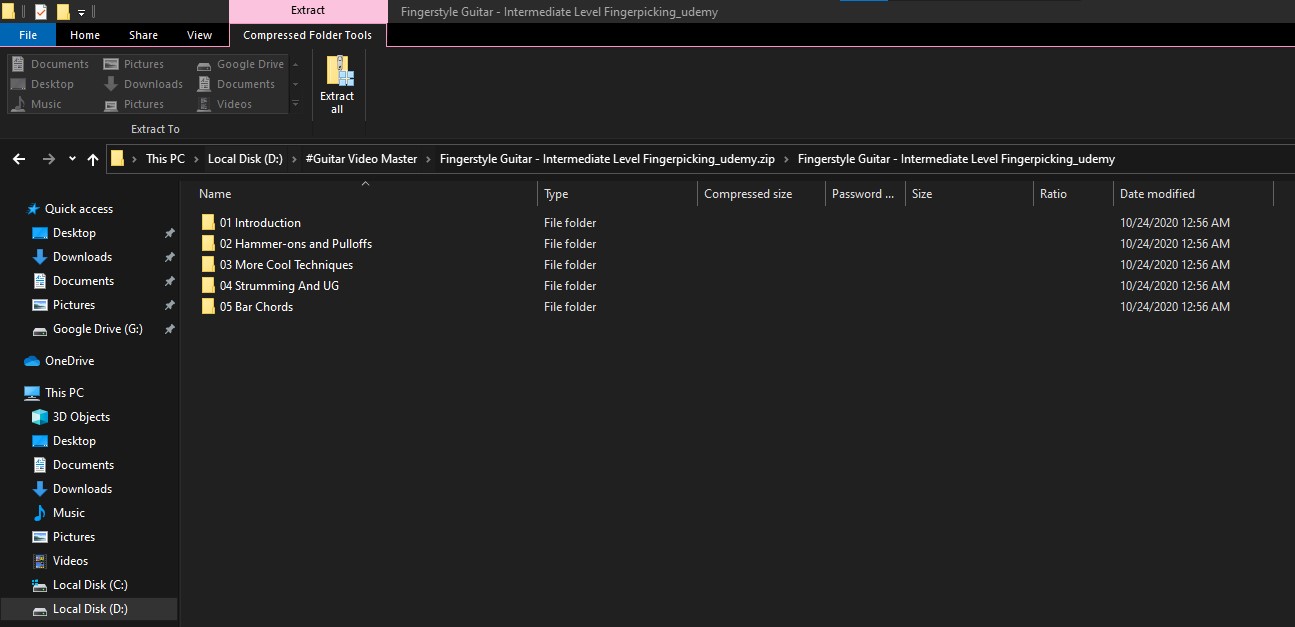Open the File menu tab
Image resolution: width=1295 pixels, height=627 pixels.
[28, 35]
